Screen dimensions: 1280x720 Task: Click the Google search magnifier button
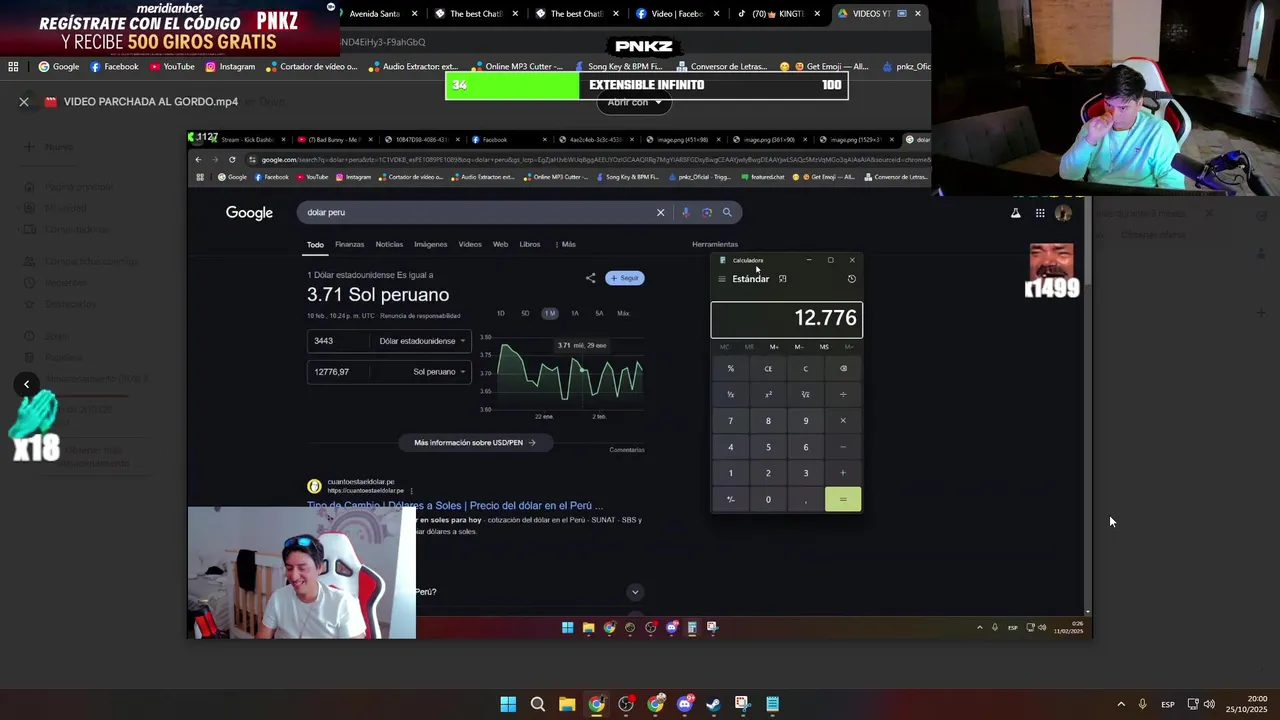click(727, 212)
